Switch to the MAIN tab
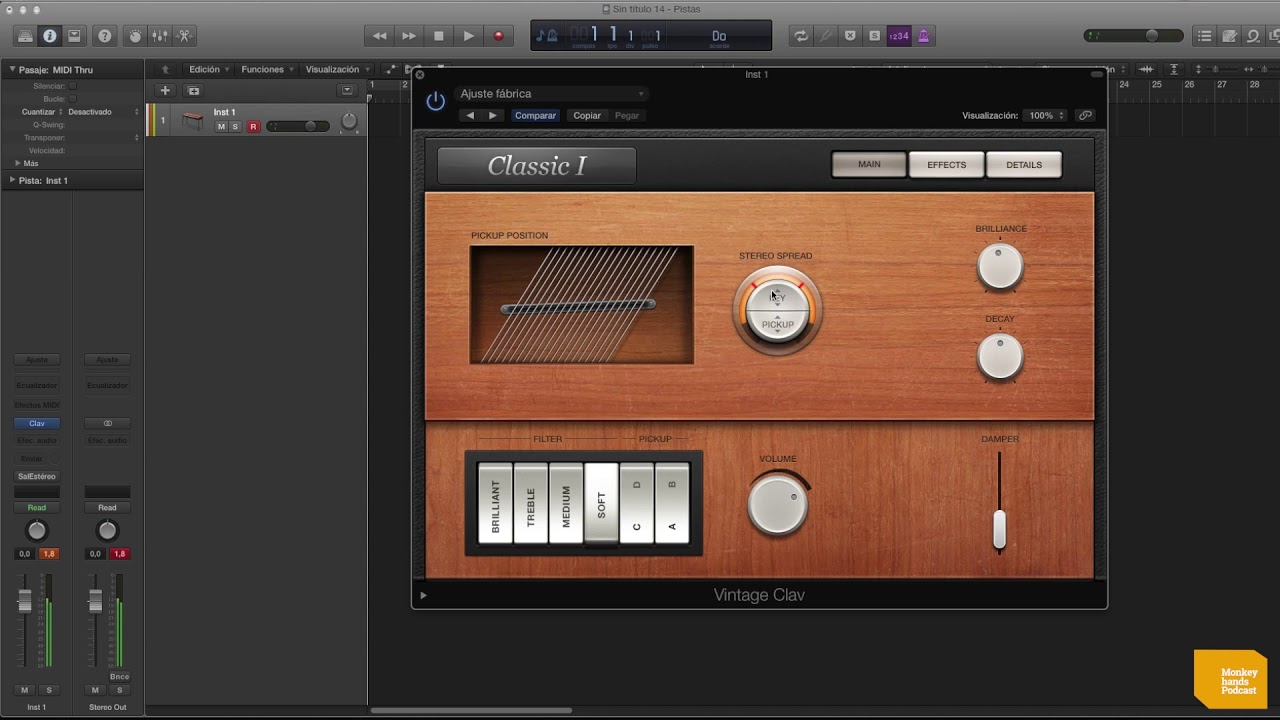 click(x=869, y=165)
